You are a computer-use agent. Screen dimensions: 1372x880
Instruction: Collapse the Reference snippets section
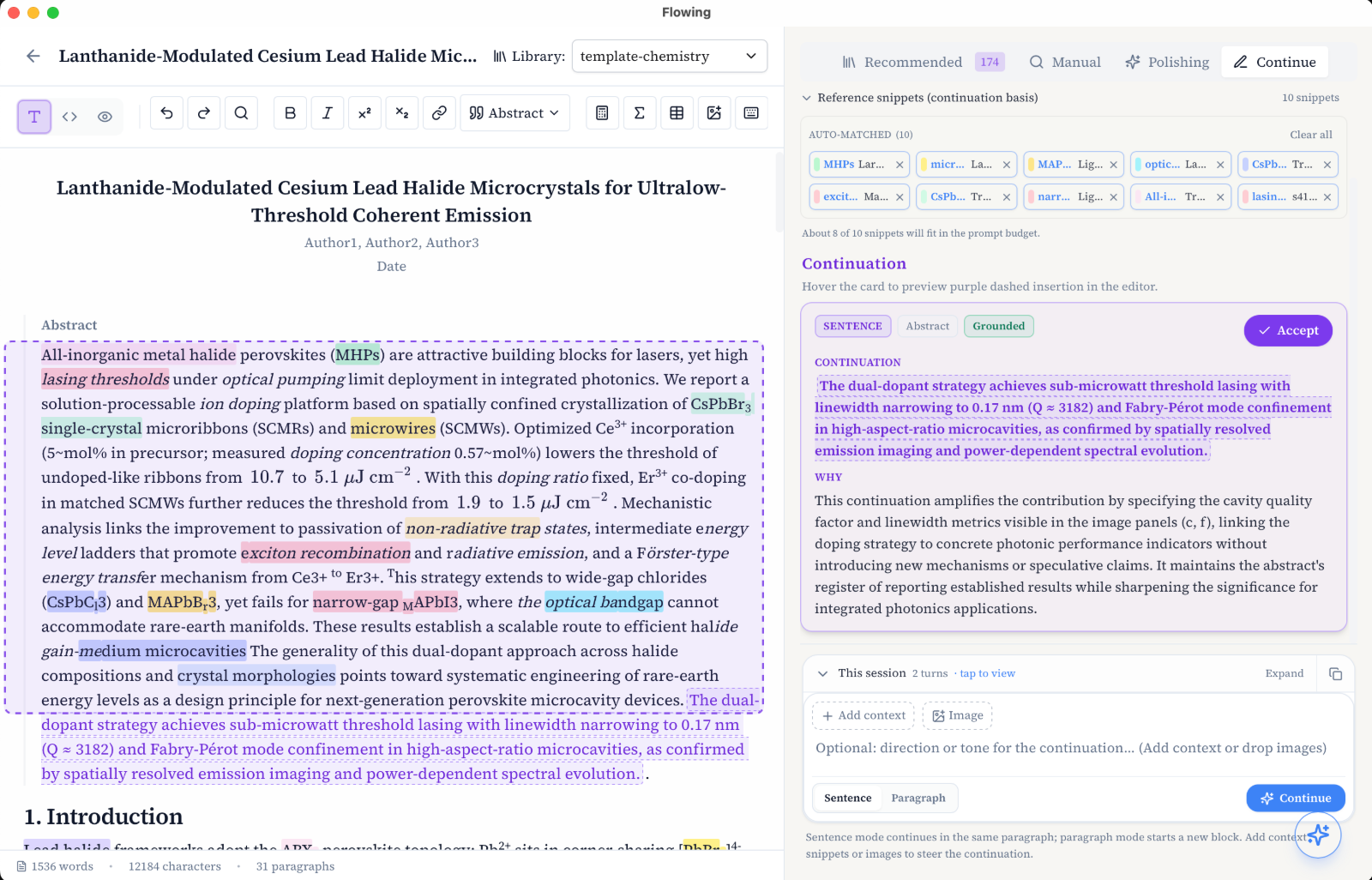click(807, 98)
